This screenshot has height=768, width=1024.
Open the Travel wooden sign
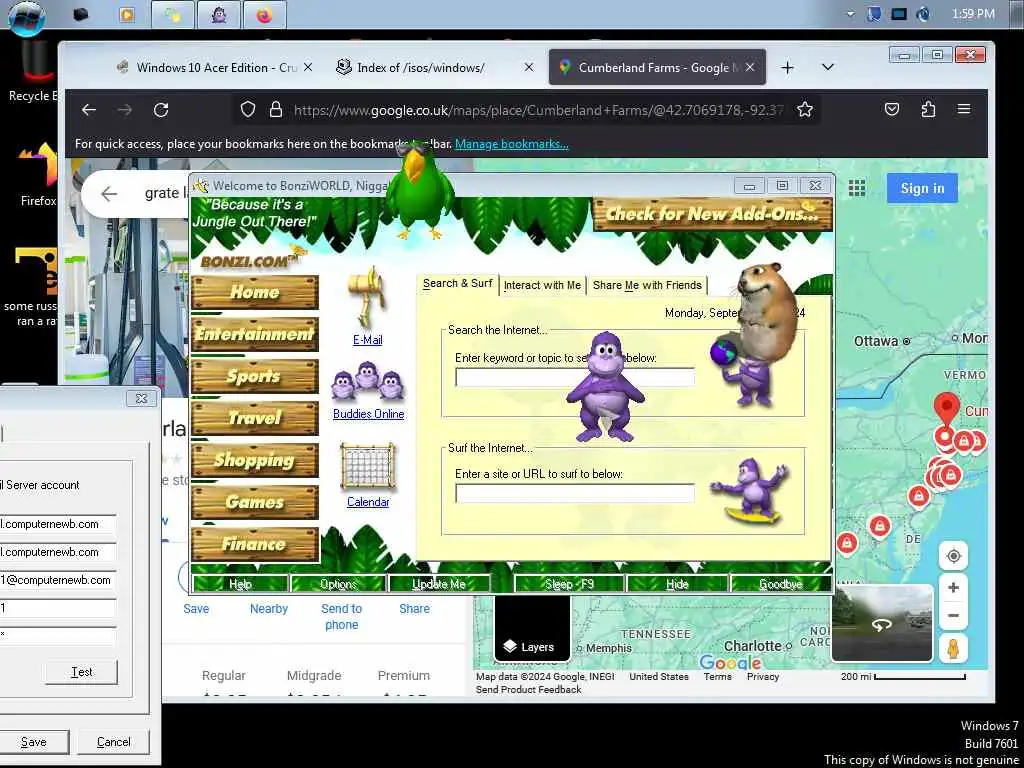point(255,418)
